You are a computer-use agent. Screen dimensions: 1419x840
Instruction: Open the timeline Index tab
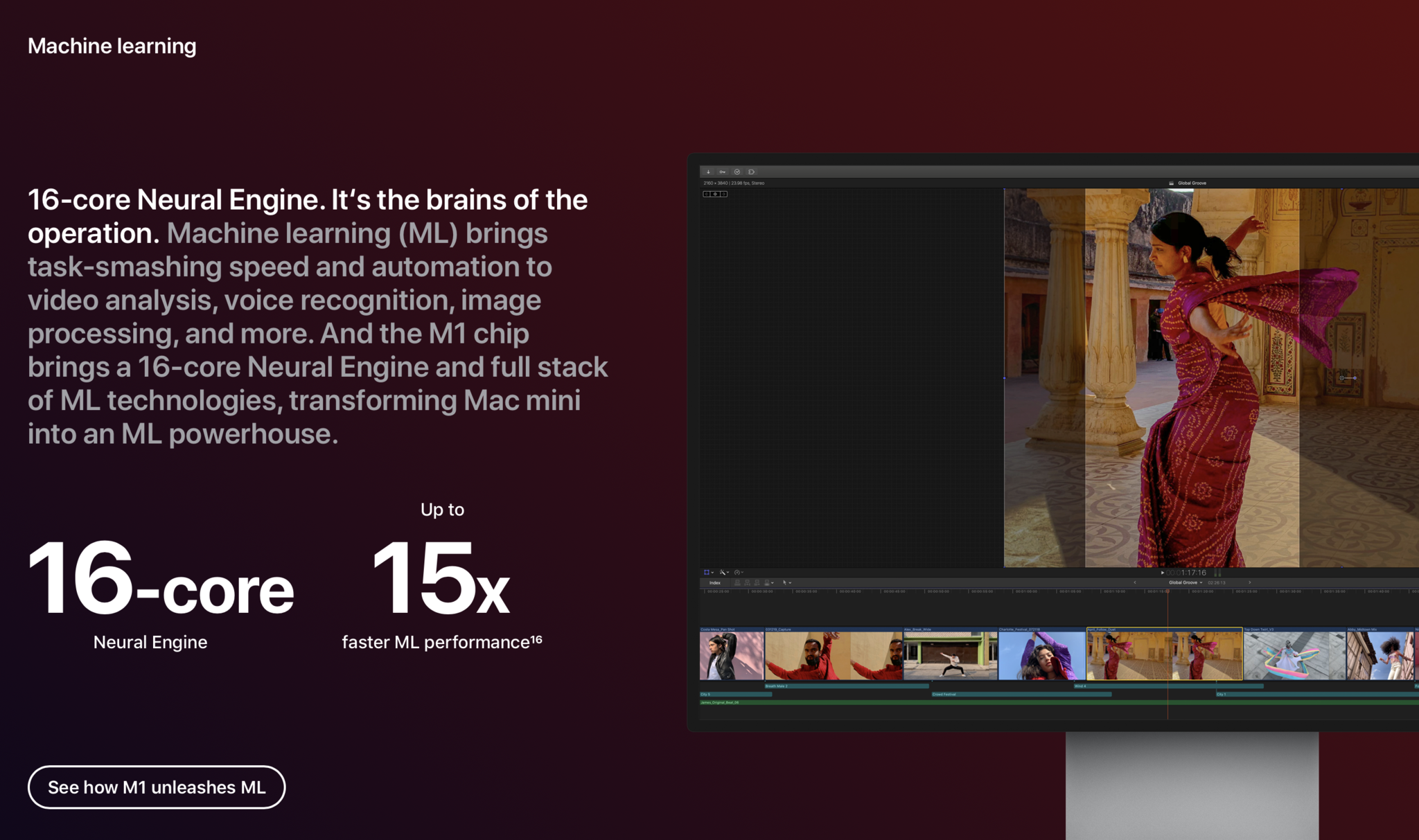pyautogui.click(x=714, y=583)
